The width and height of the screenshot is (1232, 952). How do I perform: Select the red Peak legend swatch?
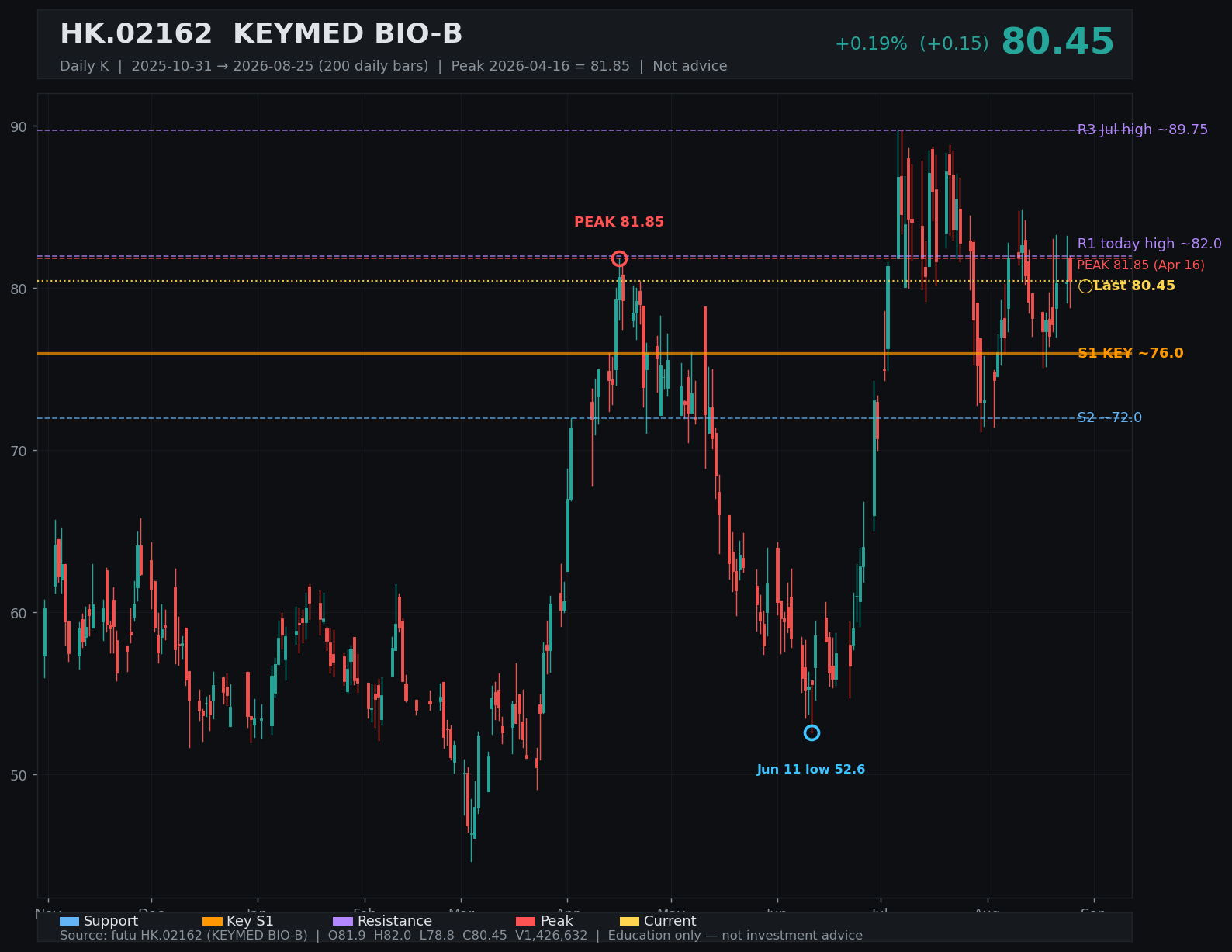[526, 921]
